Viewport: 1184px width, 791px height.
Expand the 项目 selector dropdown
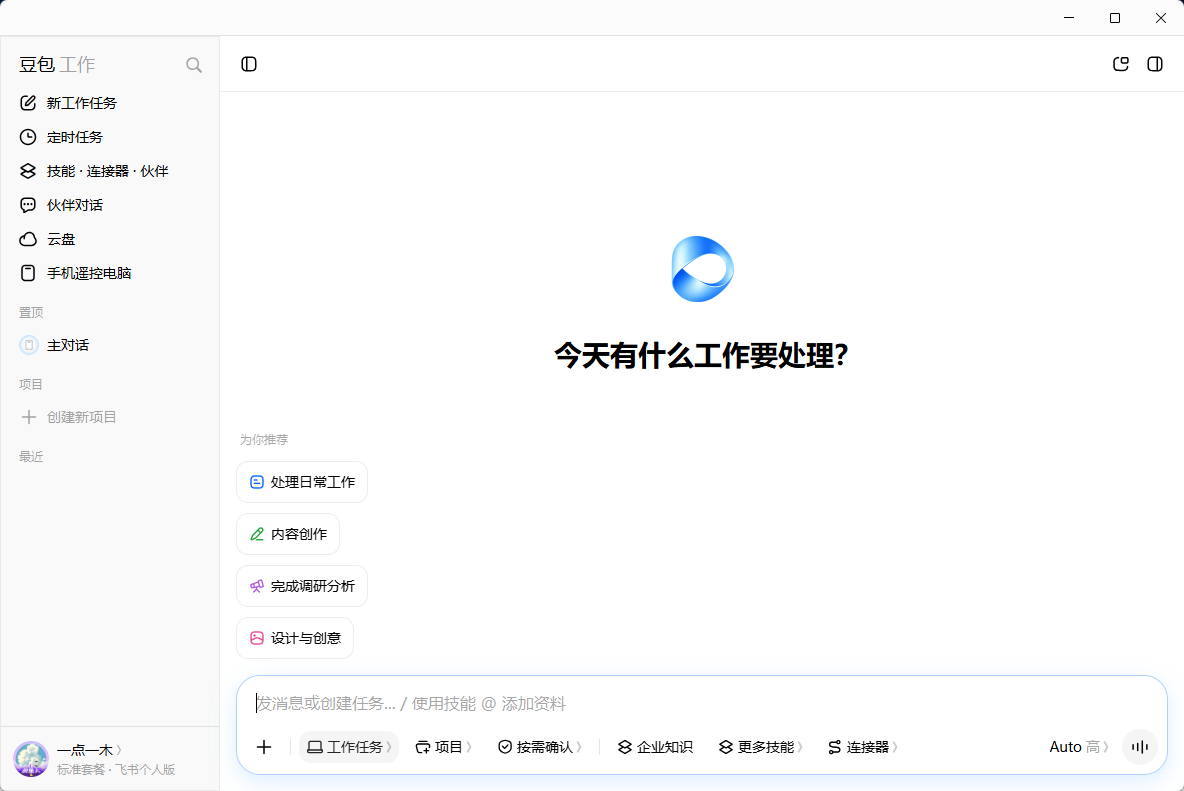443,746
